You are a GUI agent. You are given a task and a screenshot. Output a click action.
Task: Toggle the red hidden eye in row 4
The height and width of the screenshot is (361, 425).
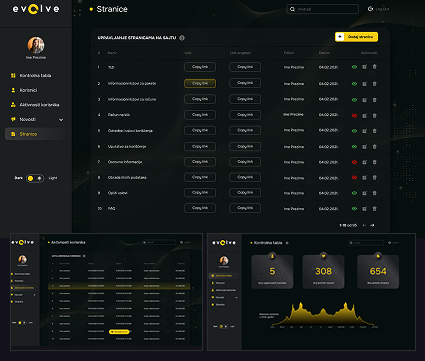click(x=354, y=116)
